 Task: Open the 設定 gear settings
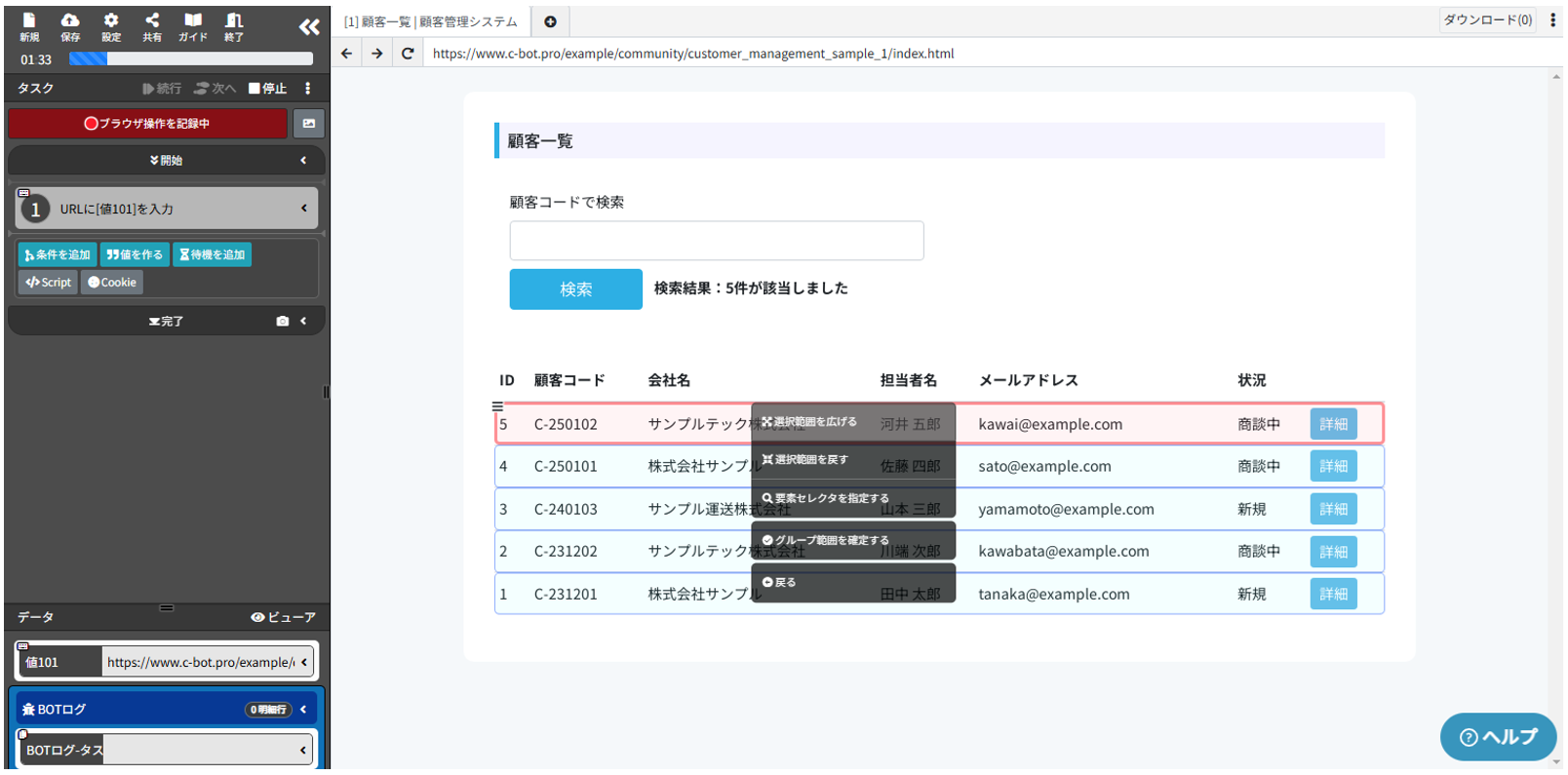click(x=111, y=27)
